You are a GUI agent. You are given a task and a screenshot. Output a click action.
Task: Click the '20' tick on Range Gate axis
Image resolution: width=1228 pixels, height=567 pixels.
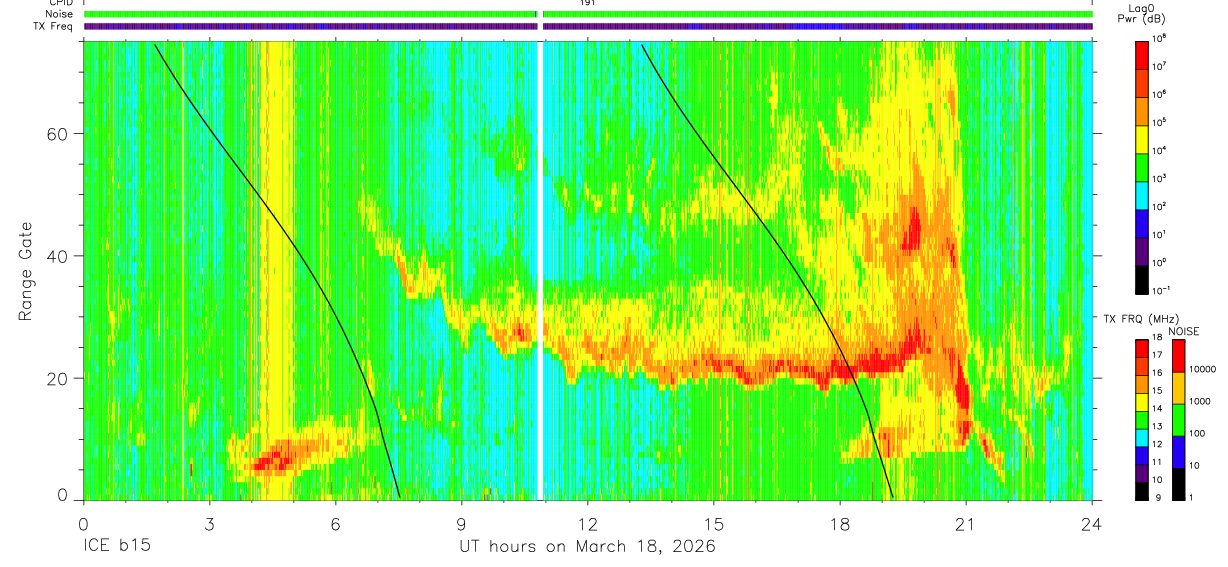click(x=57, y=378)
